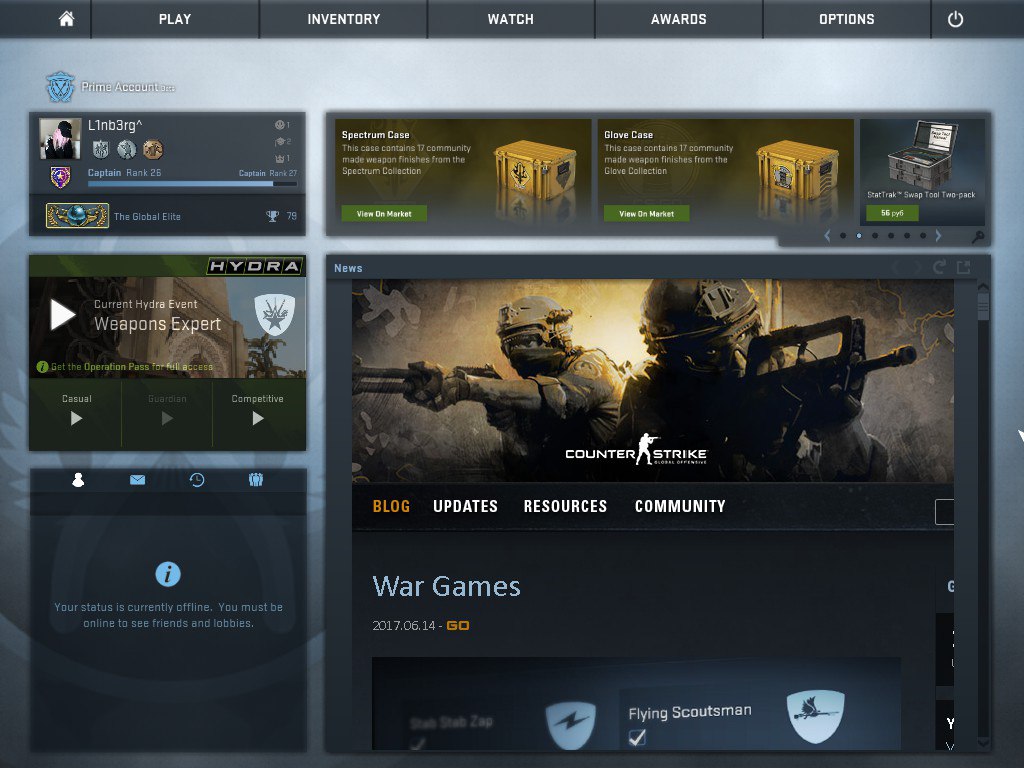Click the Global Elite skill group emblem

[77, 216]
